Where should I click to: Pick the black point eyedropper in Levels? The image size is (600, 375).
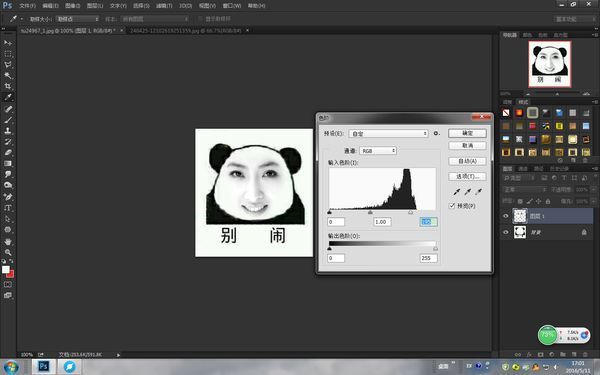click(457, 191)
